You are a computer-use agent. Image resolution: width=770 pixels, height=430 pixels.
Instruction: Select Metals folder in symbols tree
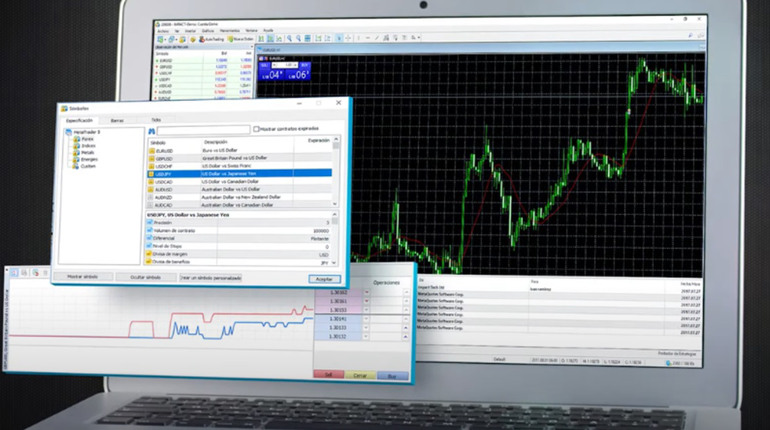click(84, 153)
